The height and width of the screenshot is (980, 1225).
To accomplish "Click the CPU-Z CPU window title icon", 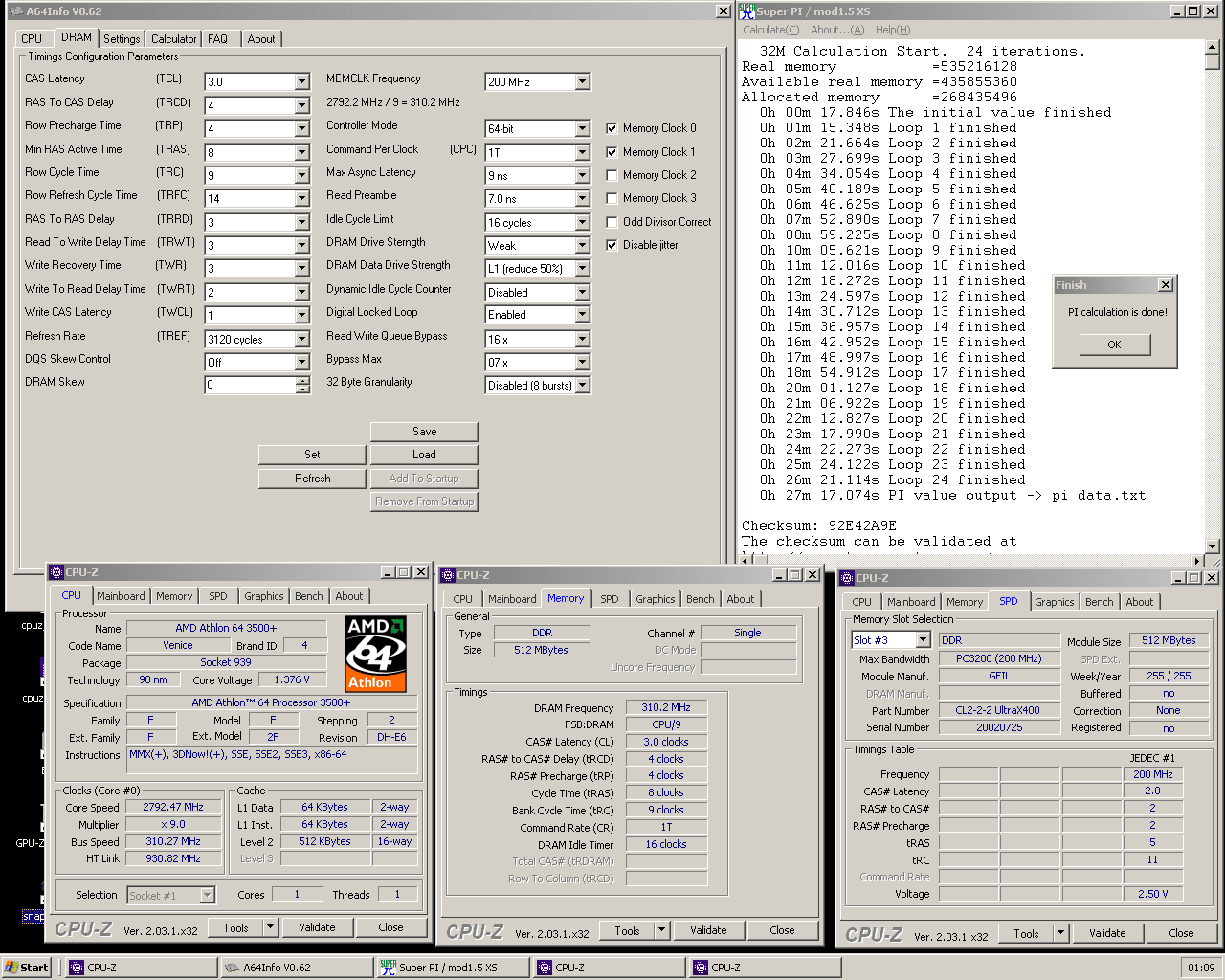I will (56, 572).
